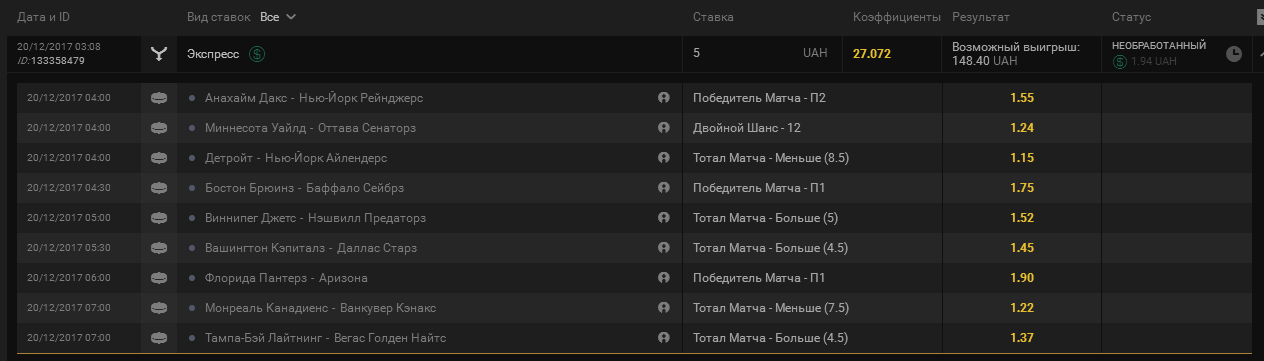Click the Статус column header

(1131, 17)
